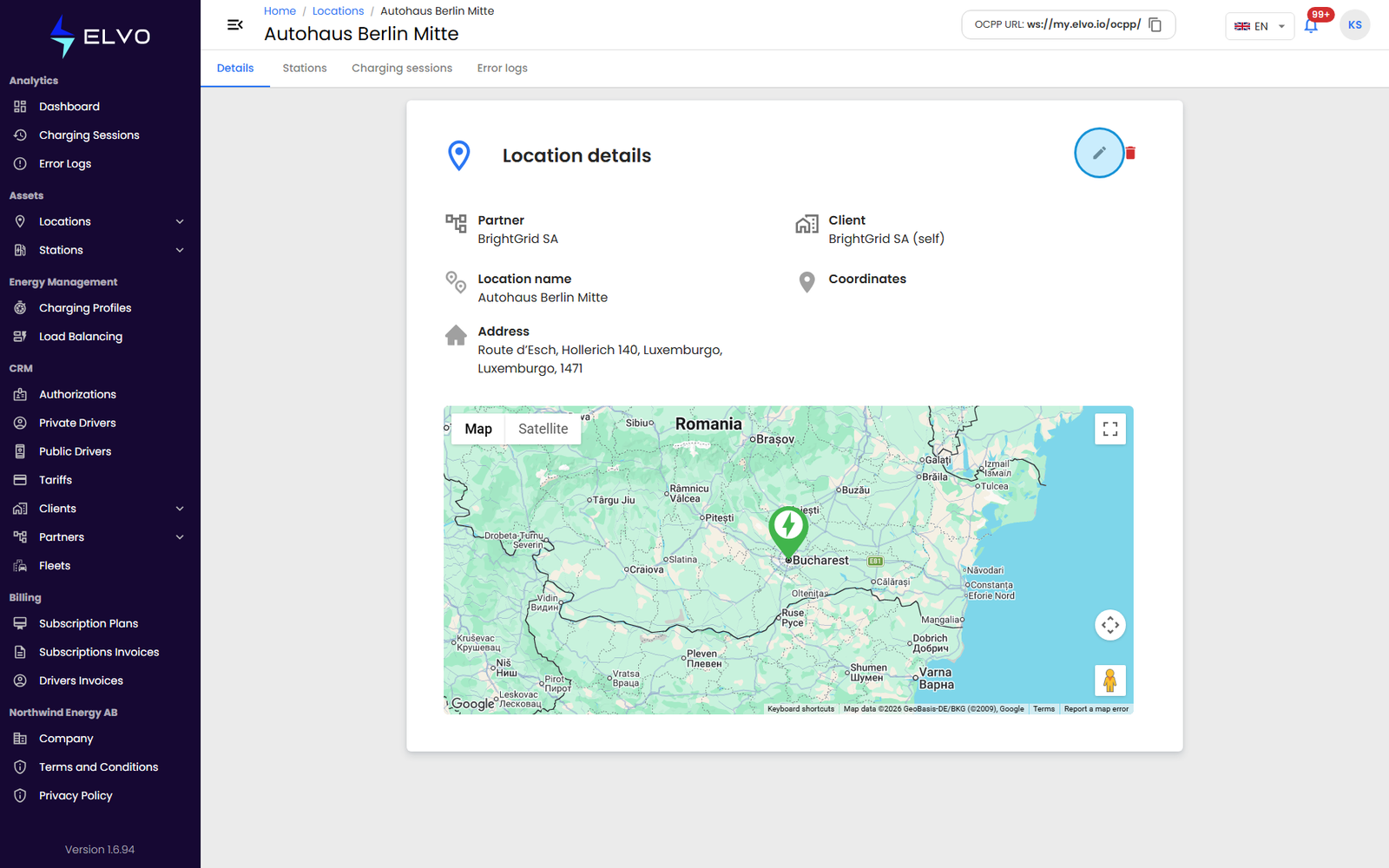Click the Authorizations badge icon
The image size is (1389, 868).
tap(20, 394)
